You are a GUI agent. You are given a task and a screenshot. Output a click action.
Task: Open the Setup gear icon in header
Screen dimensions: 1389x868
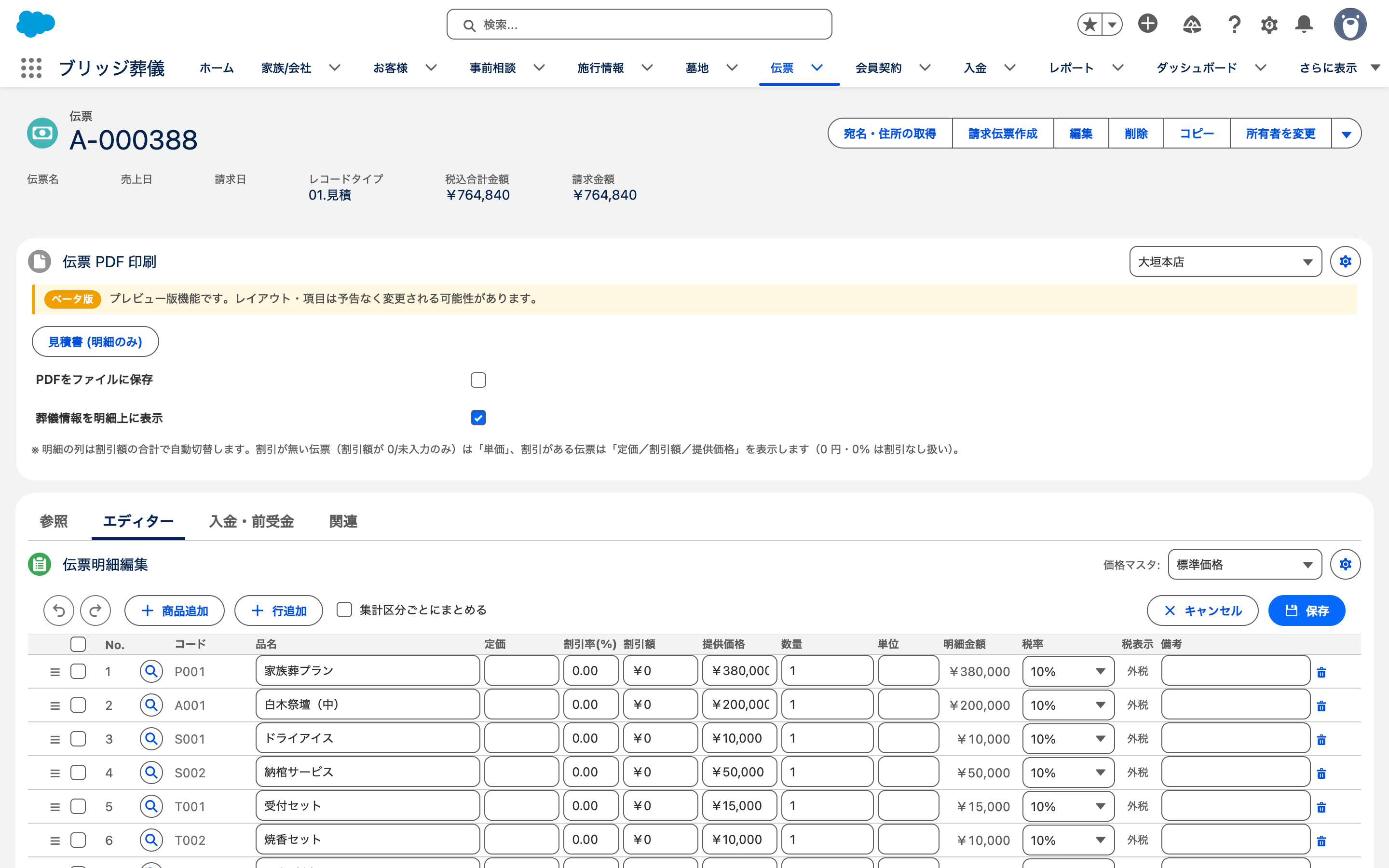click(1269, 24)
